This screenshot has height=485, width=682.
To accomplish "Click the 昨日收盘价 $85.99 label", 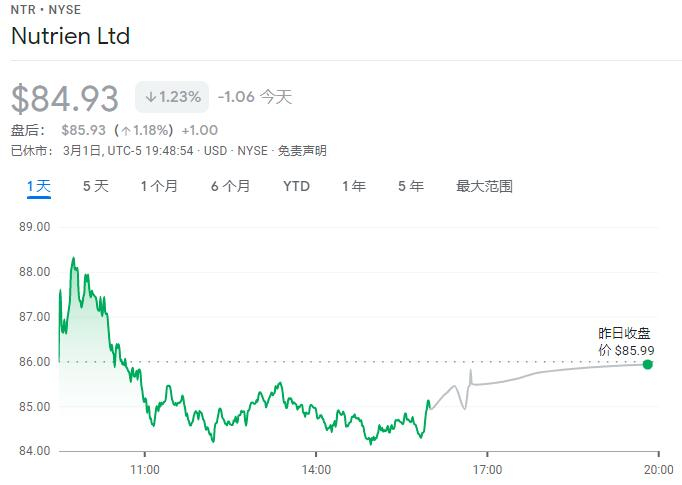I will [625, 342].
